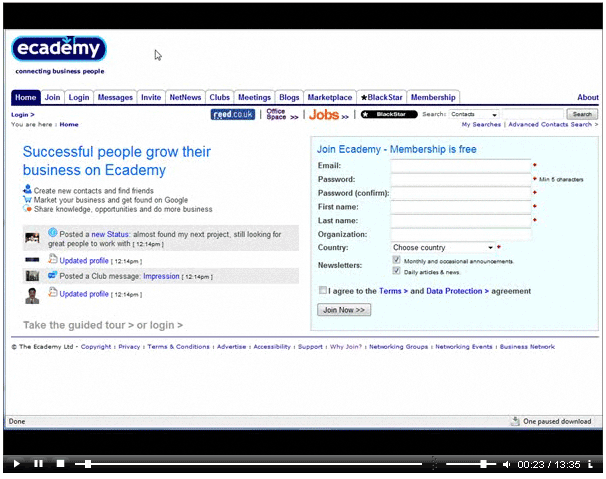This screenshot has width=606, height=479.
Task: Click the BlackStar badge banner
Action: click(389, 114)
